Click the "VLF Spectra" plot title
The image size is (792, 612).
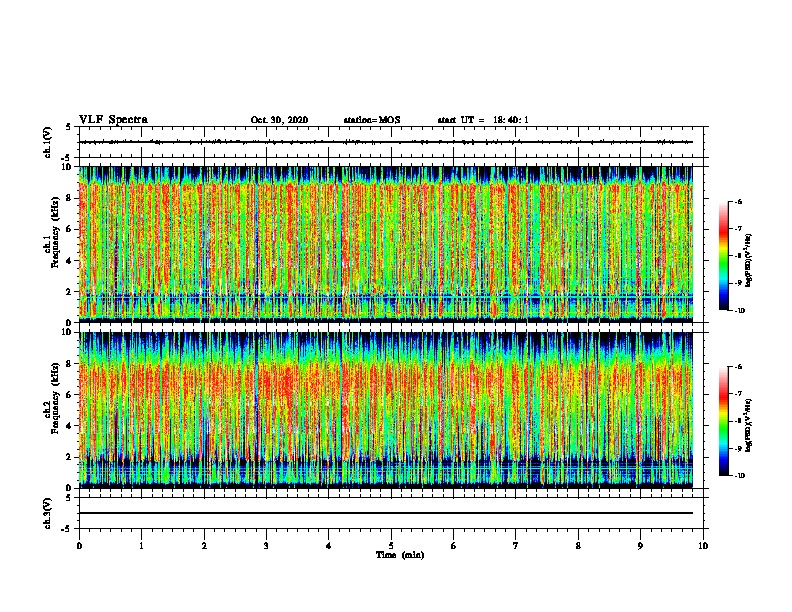[113, 120]
